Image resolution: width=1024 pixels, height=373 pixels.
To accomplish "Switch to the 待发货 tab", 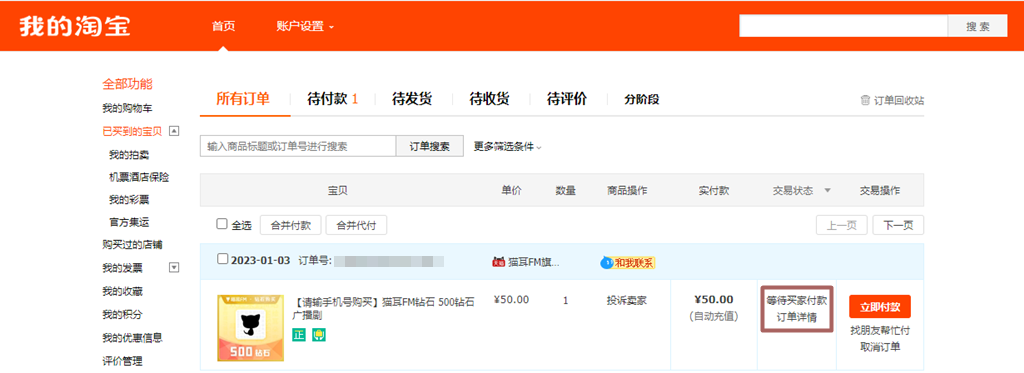I will point(411,99).
